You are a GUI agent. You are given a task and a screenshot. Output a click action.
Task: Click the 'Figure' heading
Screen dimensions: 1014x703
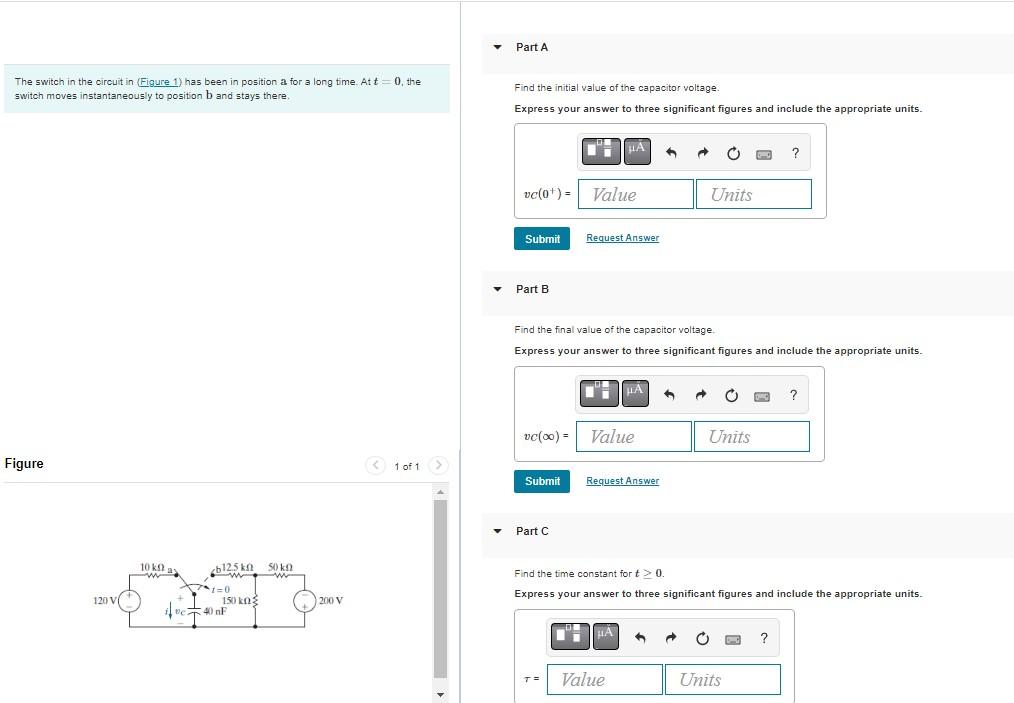click(24, 463)
